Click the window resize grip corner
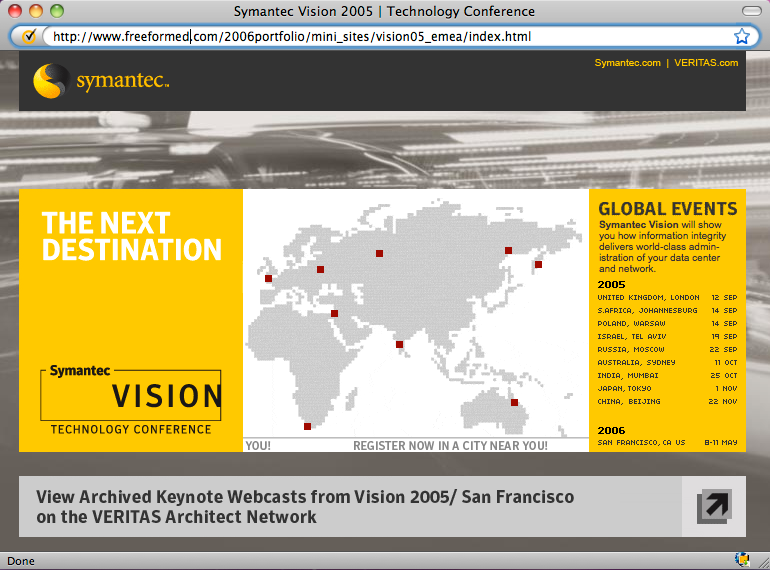The image size is (770, 570). [x=764, y=564]
